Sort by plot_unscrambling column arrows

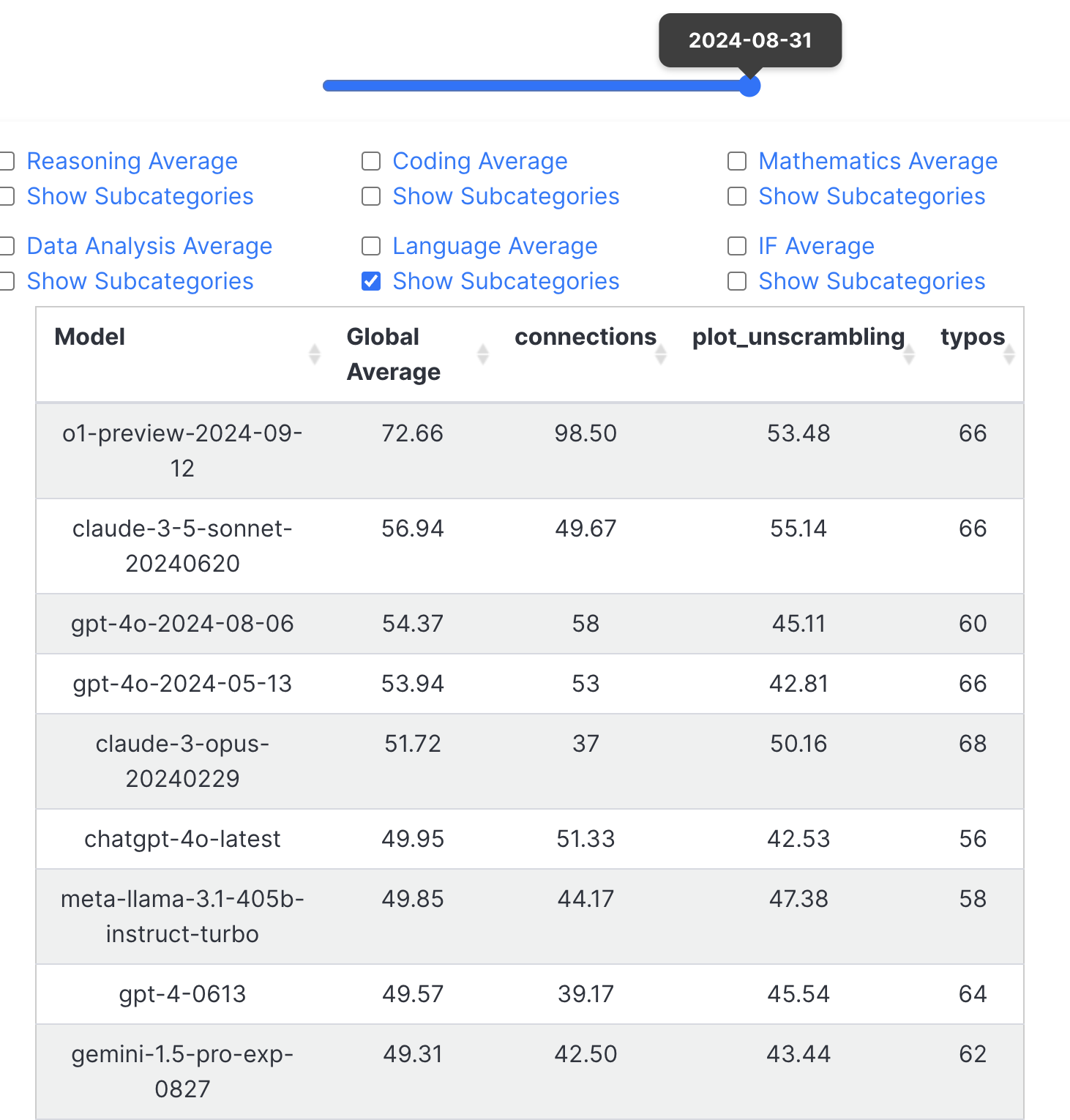pos(909,354)
